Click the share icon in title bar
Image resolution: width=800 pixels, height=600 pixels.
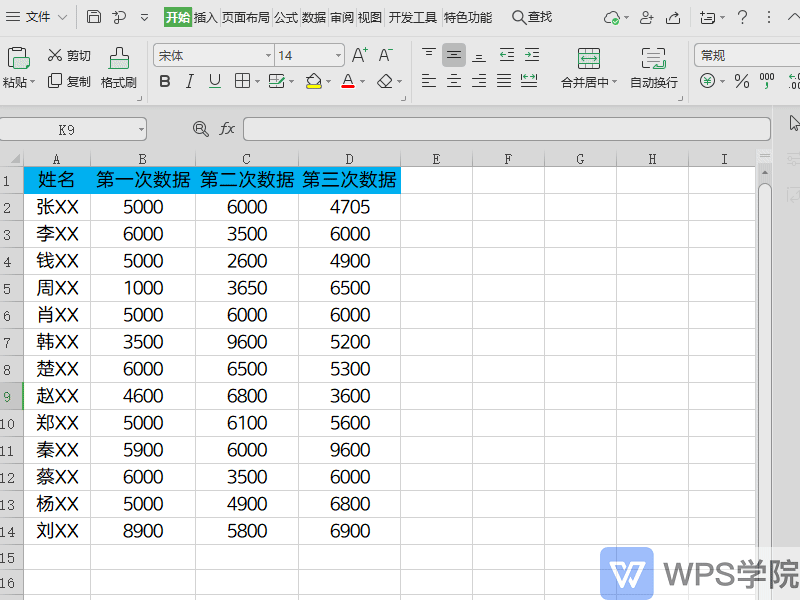click(x=673, y=17)
